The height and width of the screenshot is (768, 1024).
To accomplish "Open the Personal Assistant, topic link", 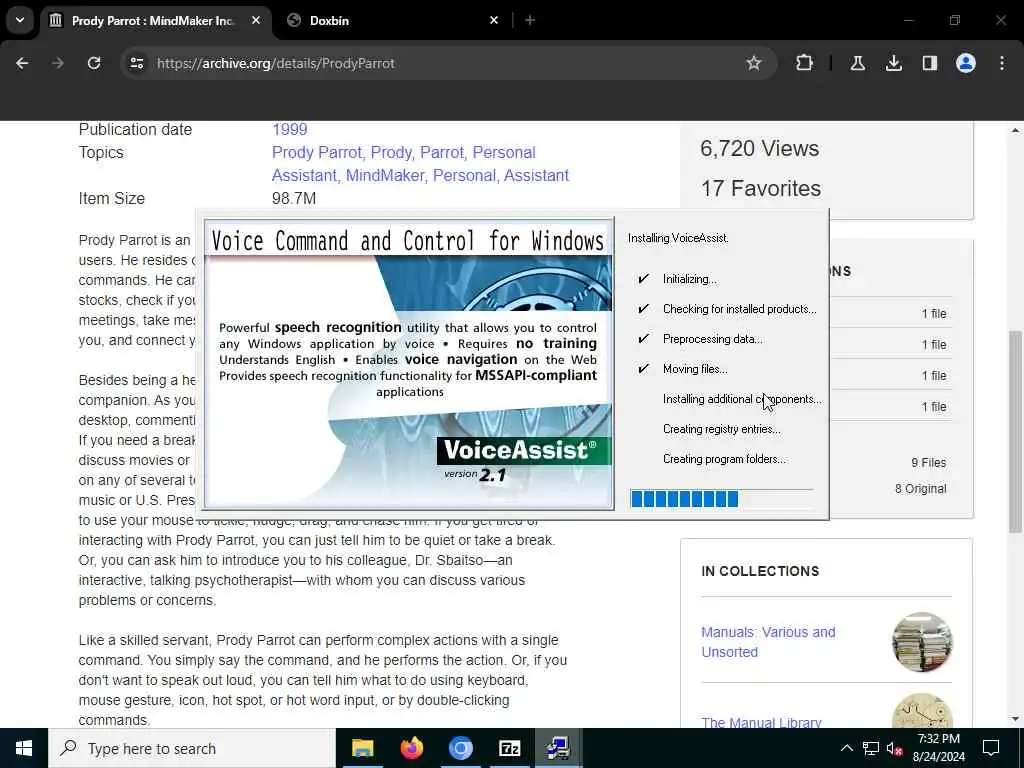I will (x=404, y=164).
